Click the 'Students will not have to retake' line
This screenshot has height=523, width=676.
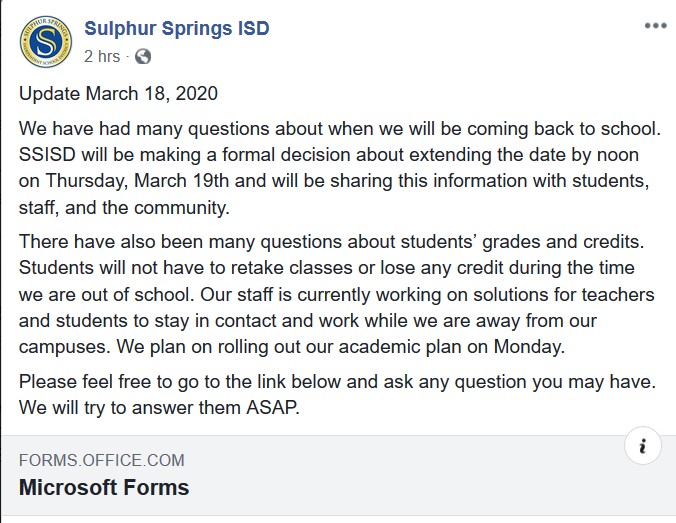point(327,268)
